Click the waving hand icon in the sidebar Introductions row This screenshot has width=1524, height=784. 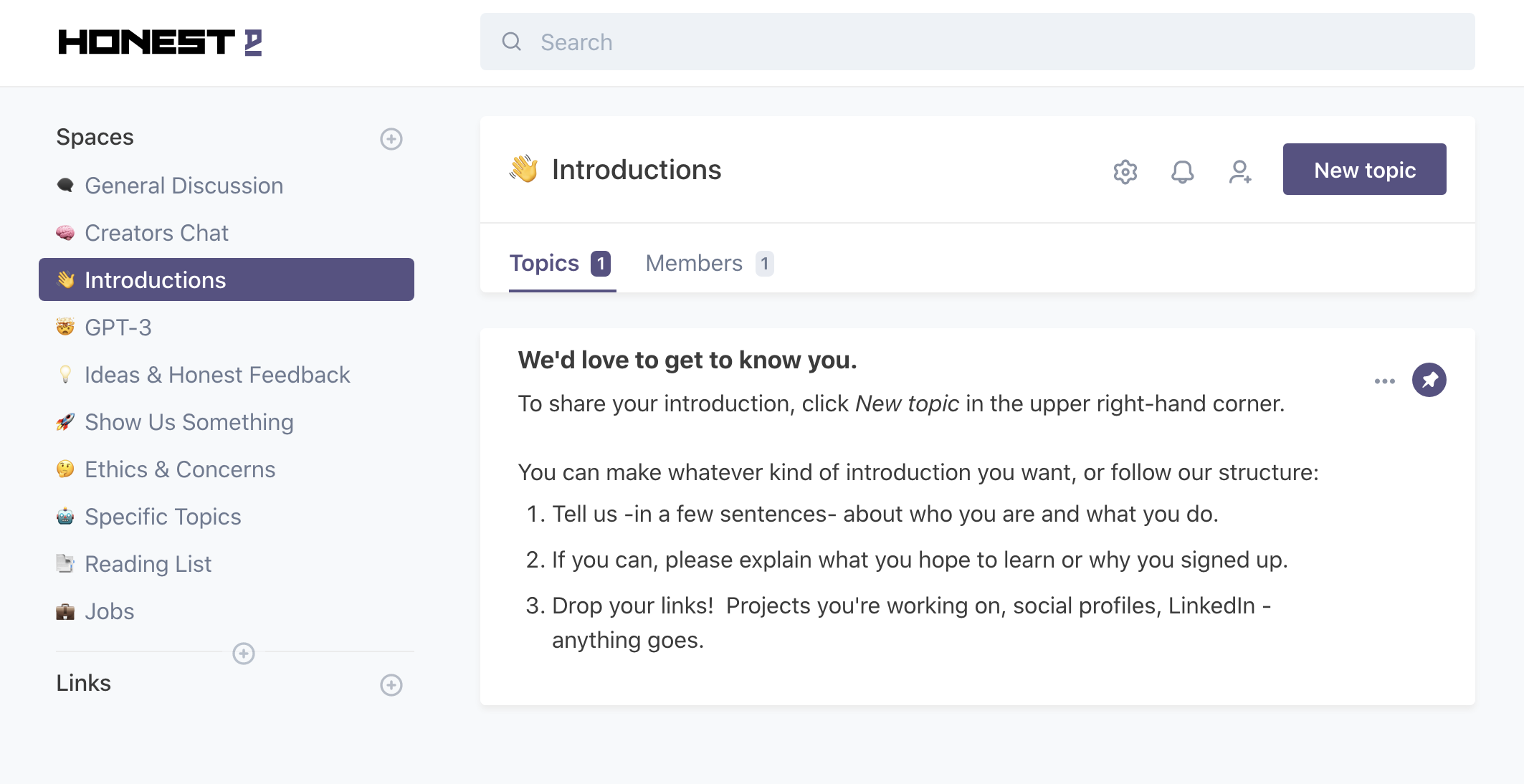coord(65,279)
